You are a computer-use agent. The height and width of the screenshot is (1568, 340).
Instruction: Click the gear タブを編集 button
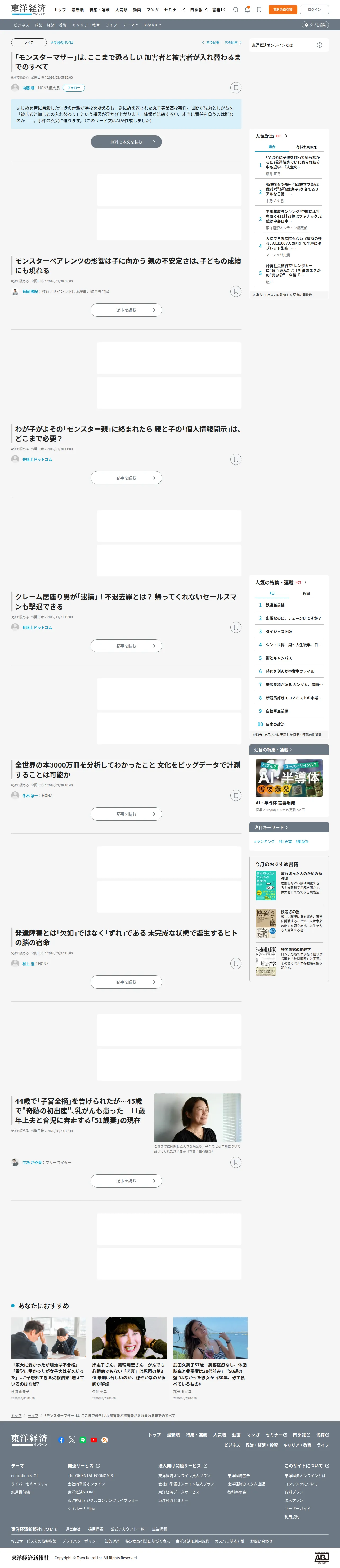click(315, 25)
